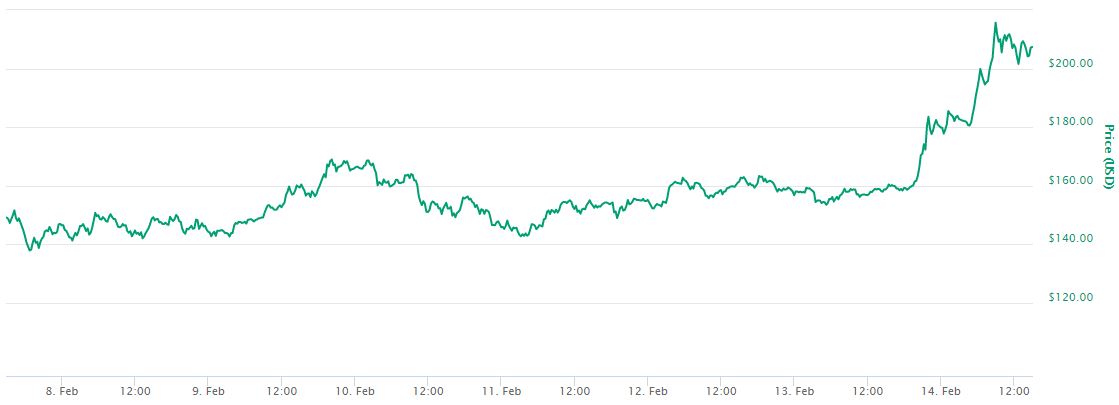Select the "9. Feb" x-axis label
Screen dimensions: 1119x405
[208, 390]
